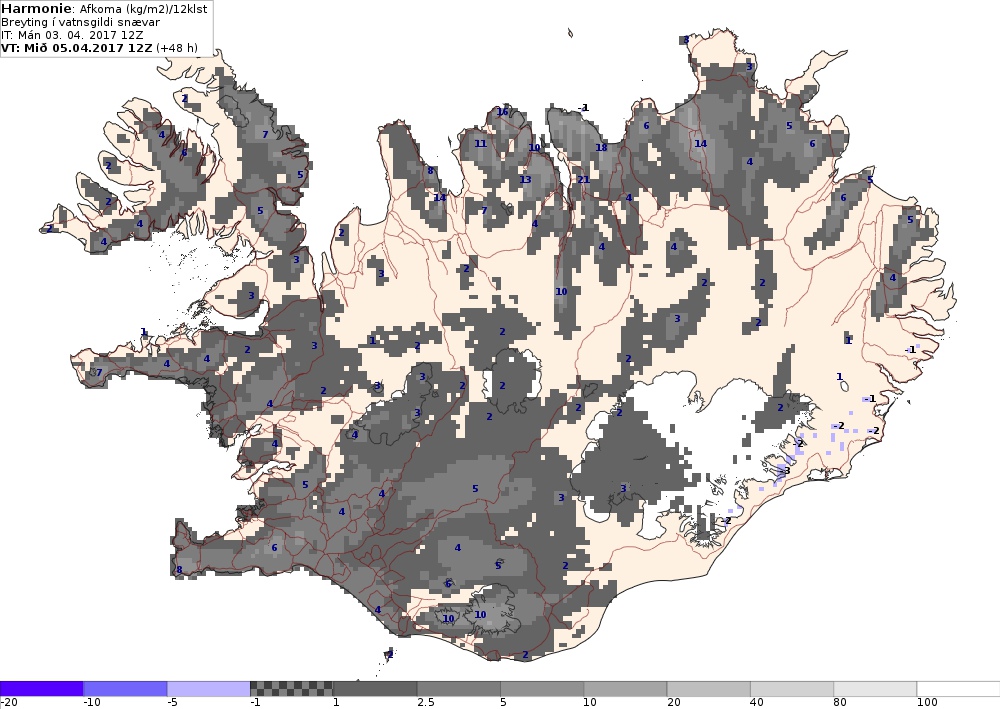Click the '20' label under the legend

(x=673, y=703)
